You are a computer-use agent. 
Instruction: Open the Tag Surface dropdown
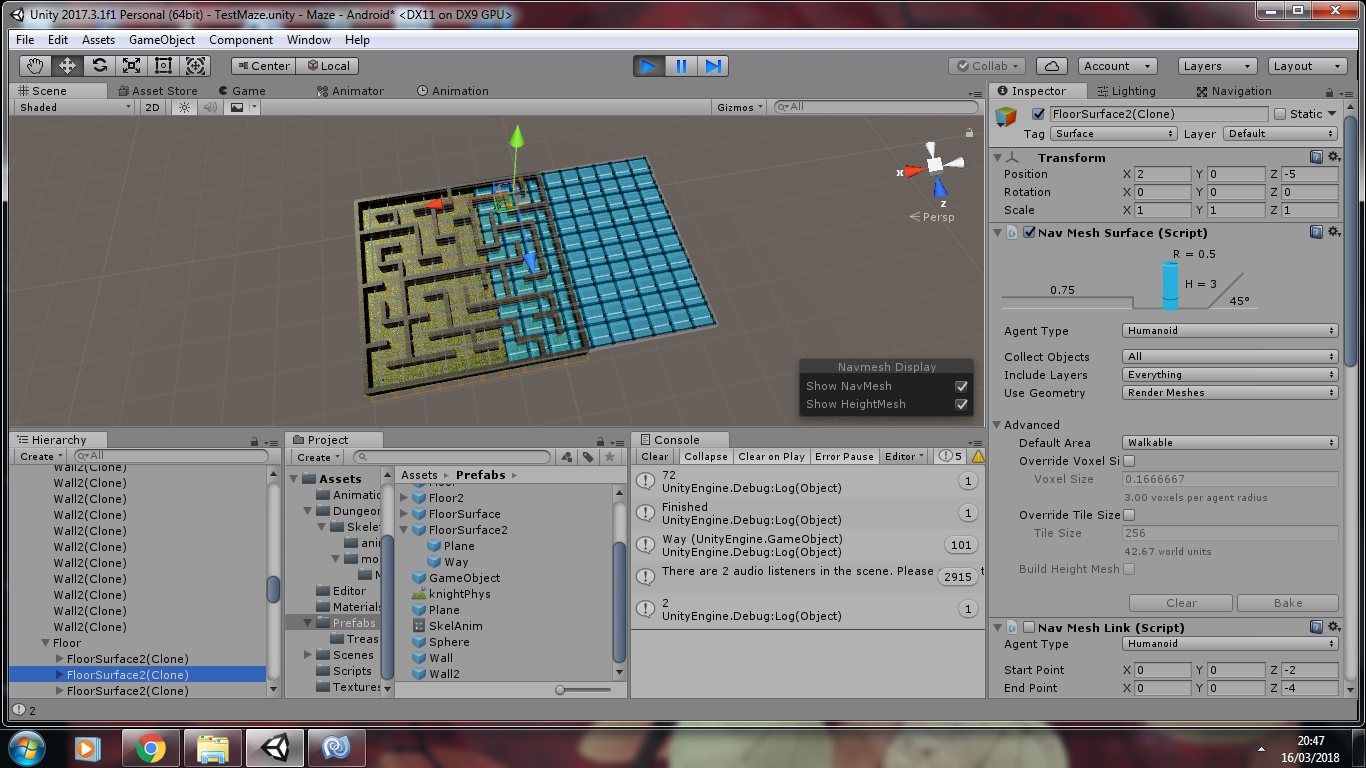coord(1113,134)
